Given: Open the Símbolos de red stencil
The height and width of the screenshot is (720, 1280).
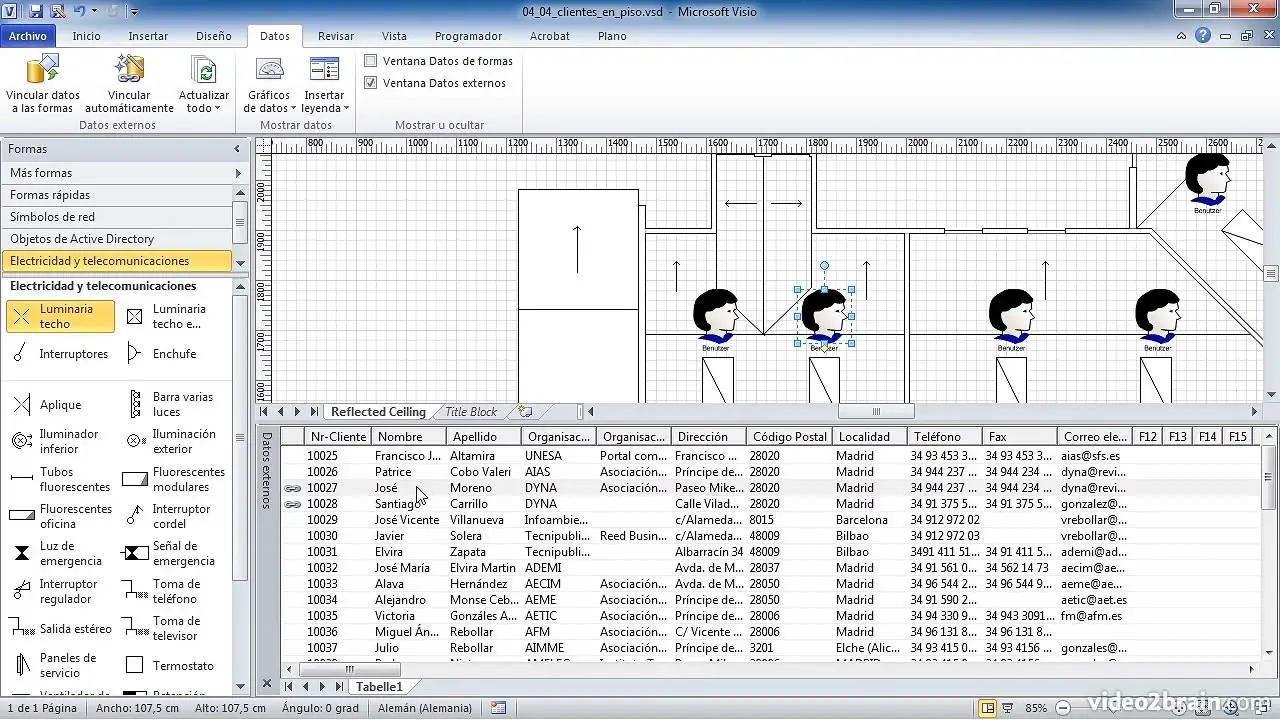Looking at the screenshot, I should [116, 217].
